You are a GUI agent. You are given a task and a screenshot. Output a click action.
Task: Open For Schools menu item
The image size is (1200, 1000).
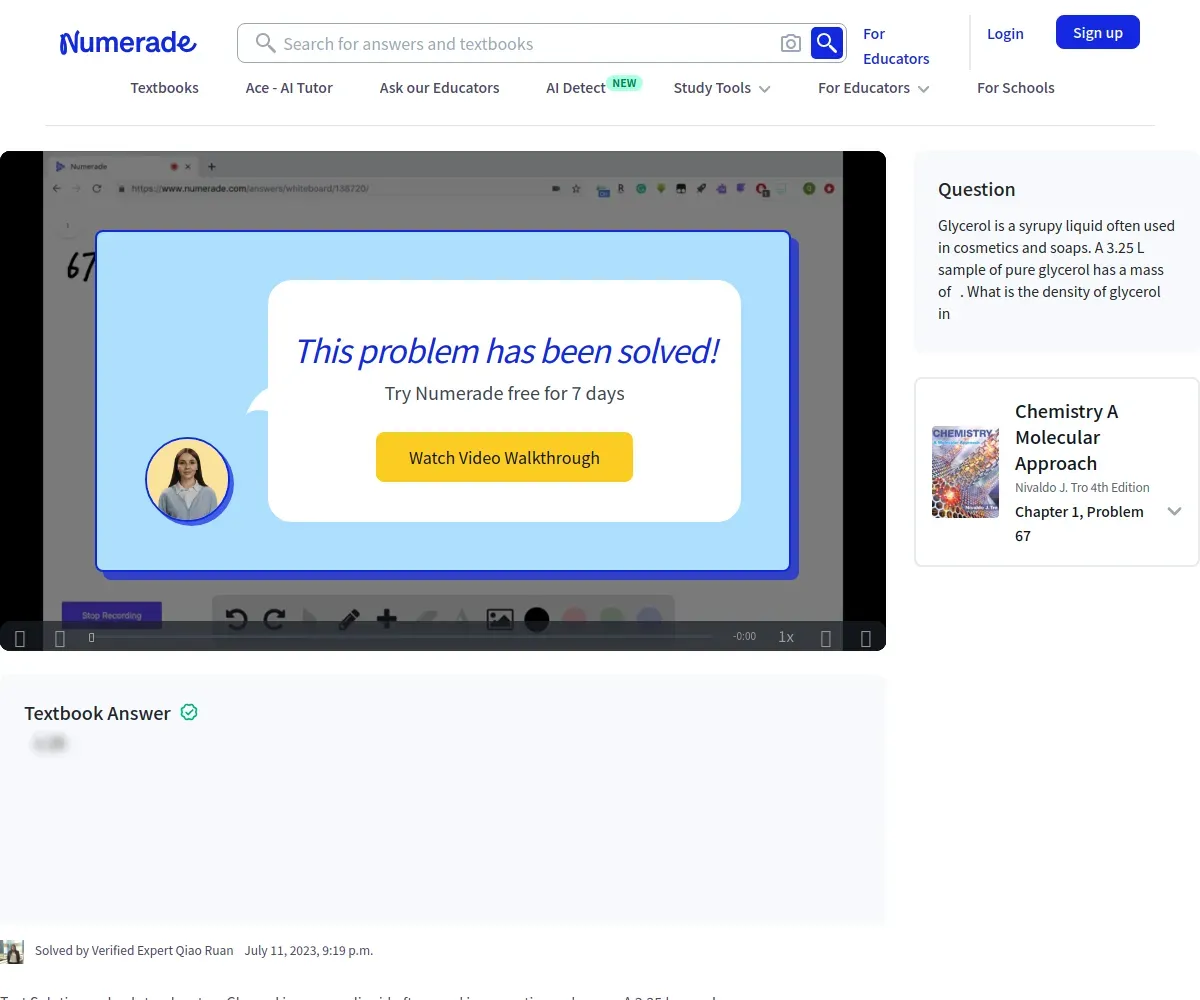point(1016,88)
